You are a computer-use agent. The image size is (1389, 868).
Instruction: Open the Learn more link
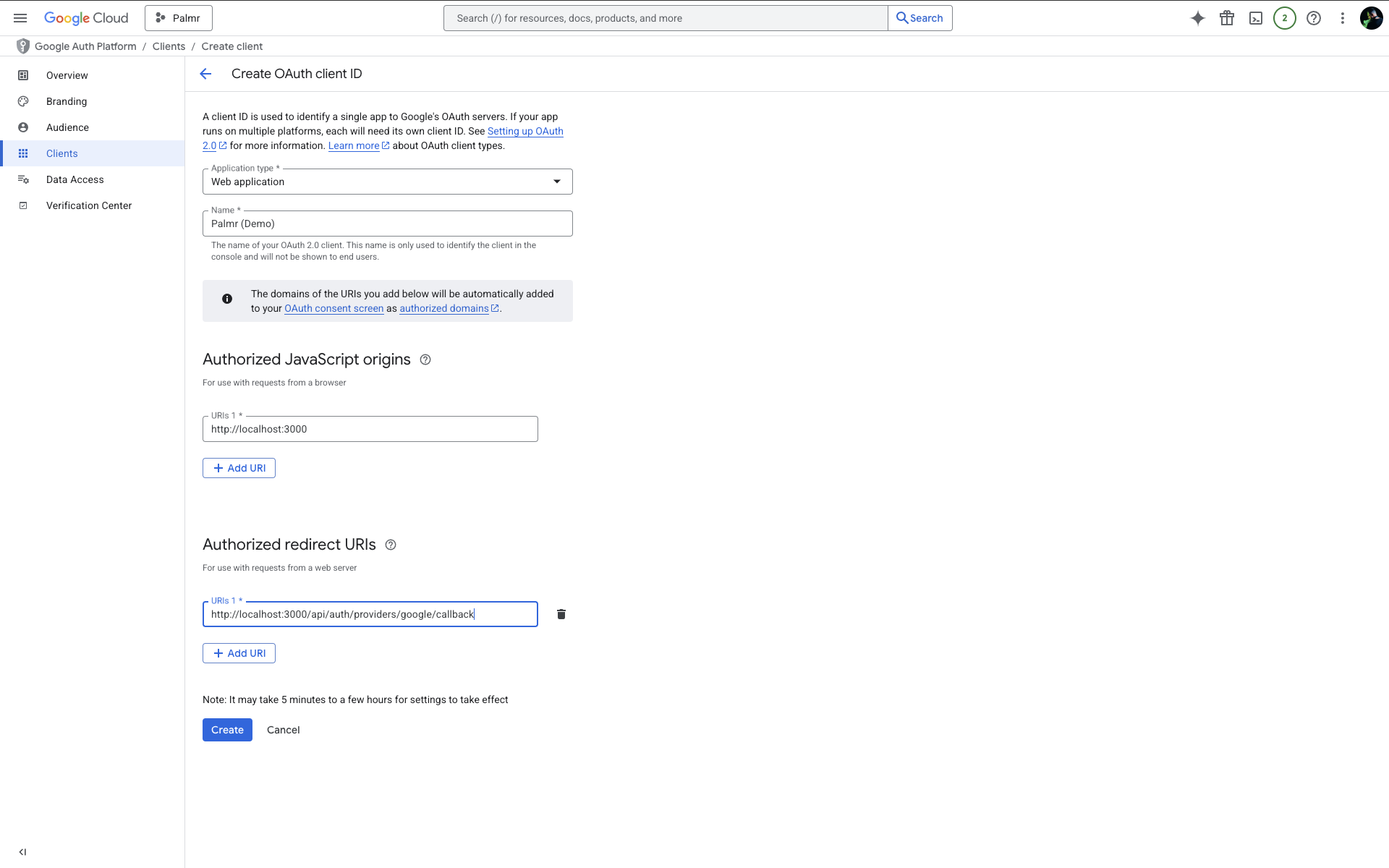(354, 145)
